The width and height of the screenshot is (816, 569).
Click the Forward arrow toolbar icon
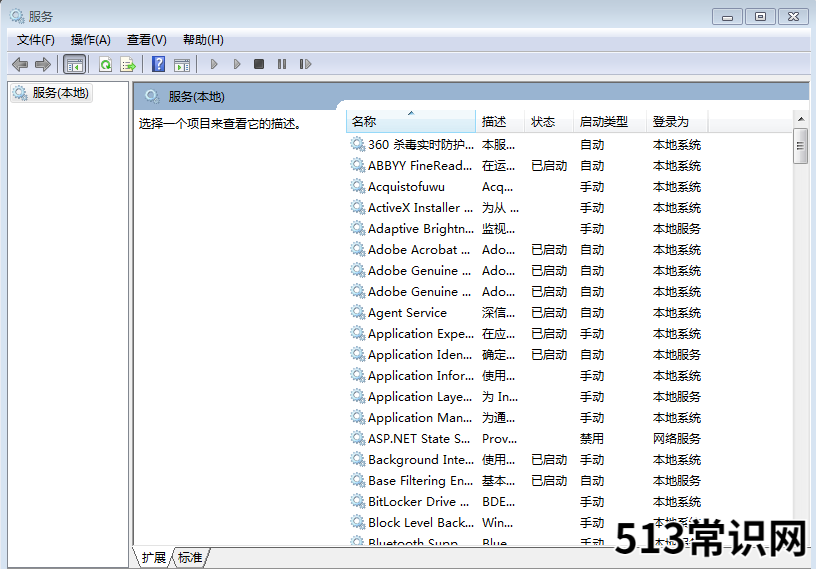pos(43,65)
